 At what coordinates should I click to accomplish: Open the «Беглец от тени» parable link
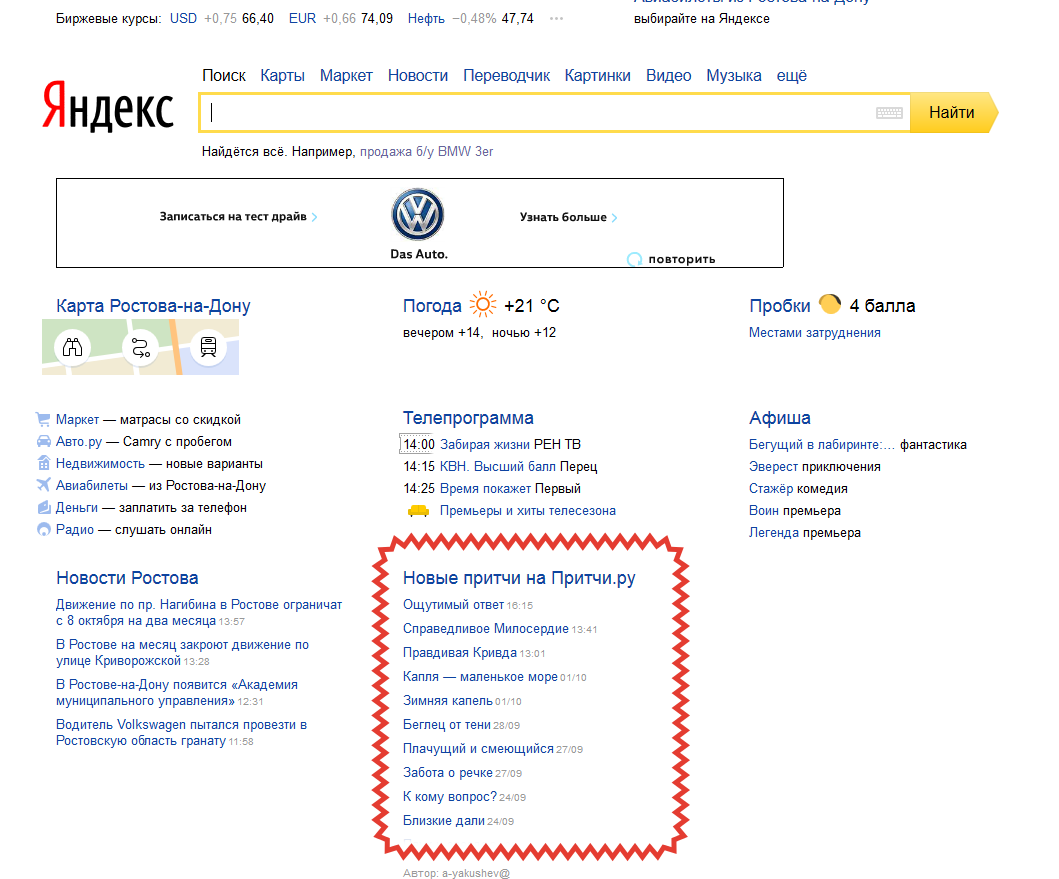click(x=447, y=725)
